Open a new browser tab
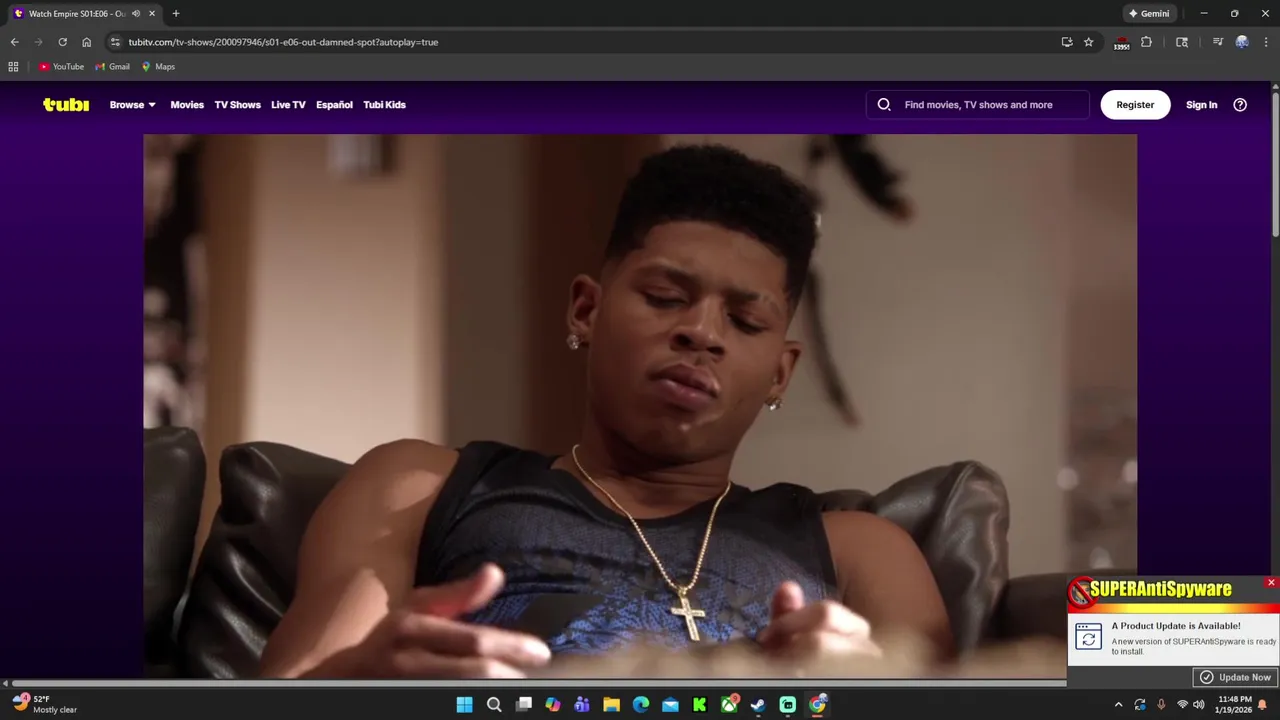This screenshot has height=720, width=1280. pyautogui.click(x=176, y=13)
